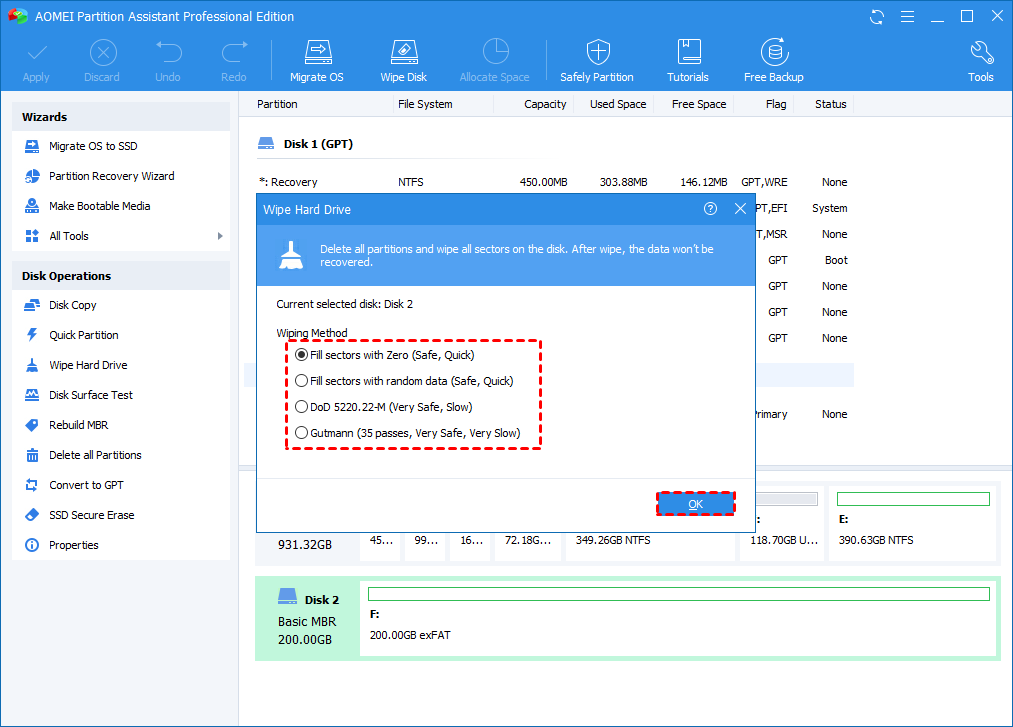
Task: Sort by Used Space column header
Action: (x=618, y=104)
